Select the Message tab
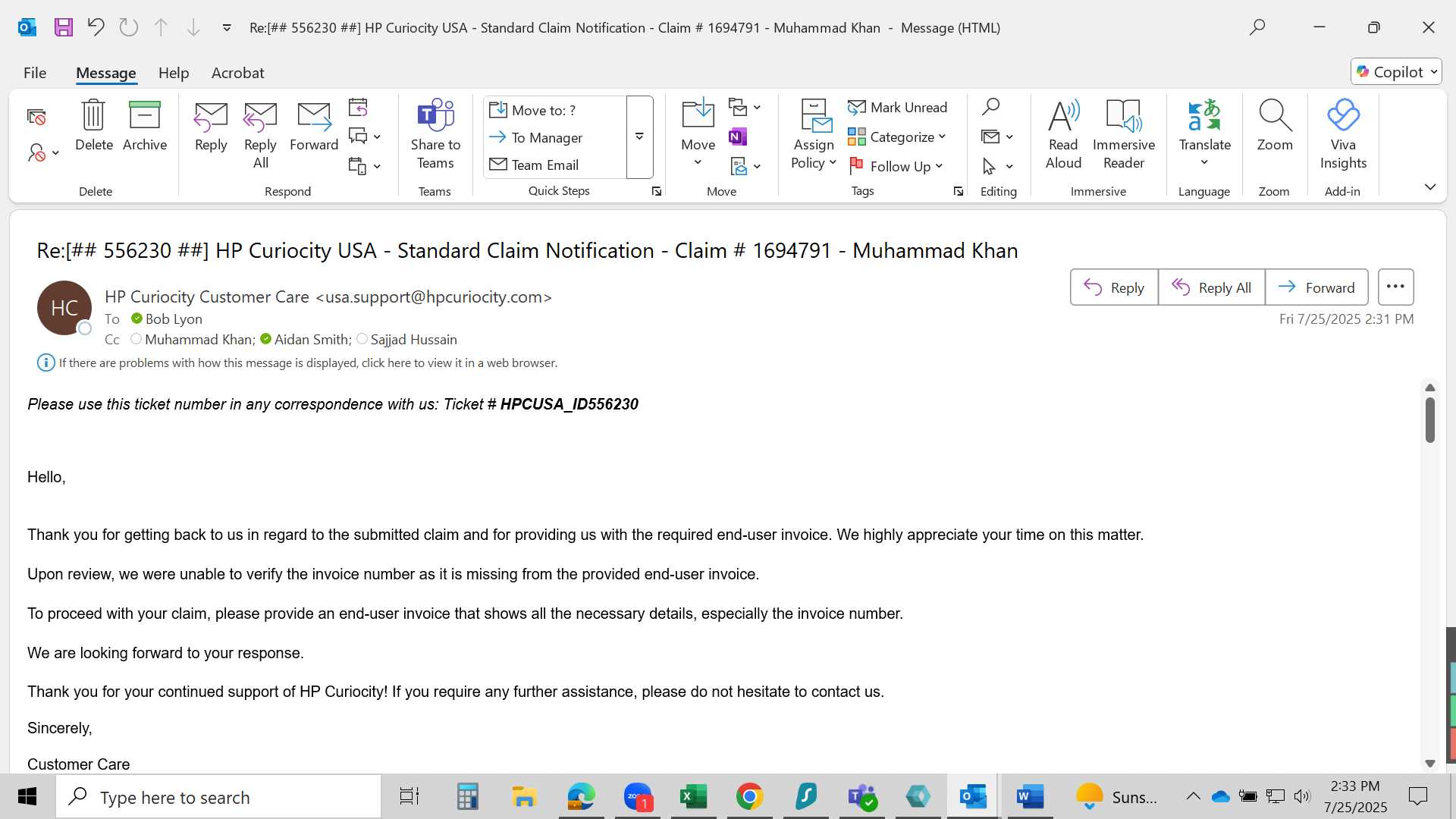This screenshot has height=819, width=1456. 105,73
